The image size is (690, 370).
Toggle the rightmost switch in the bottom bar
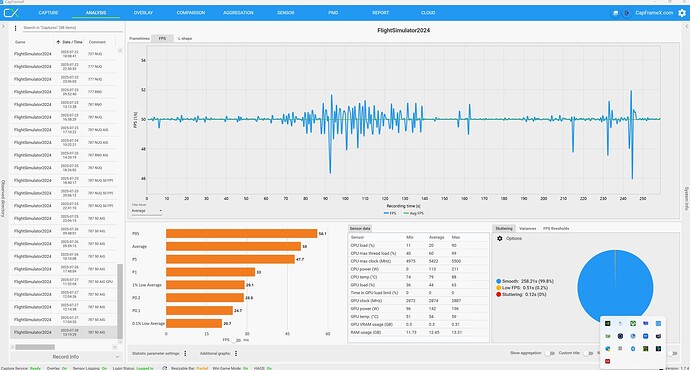(672, 353)
